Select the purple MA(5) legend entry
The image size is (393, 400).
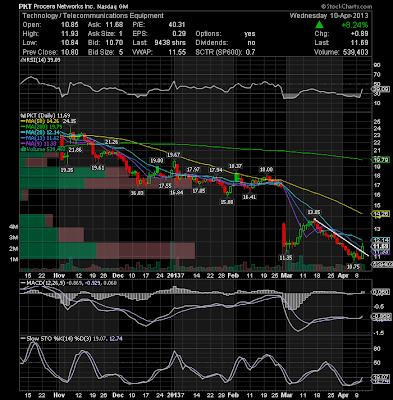(x=39, y=144)
